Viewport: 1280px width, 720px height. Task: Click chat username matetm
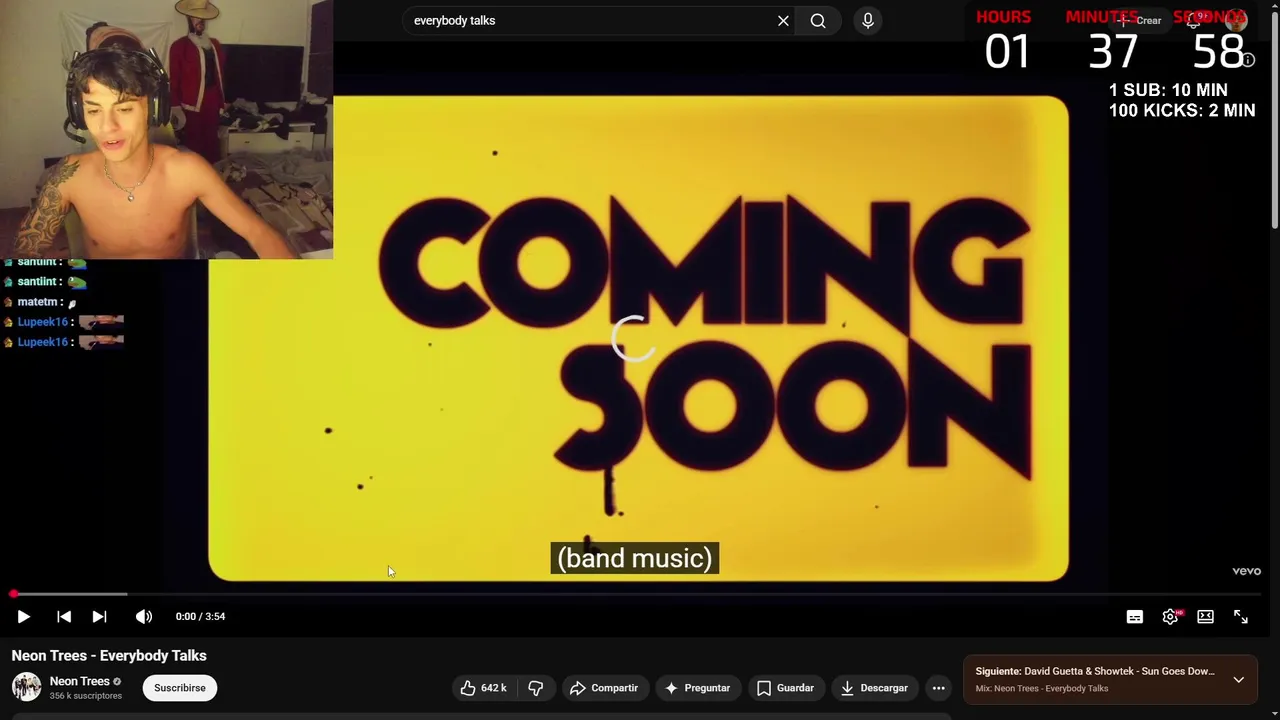click(37, 302)
